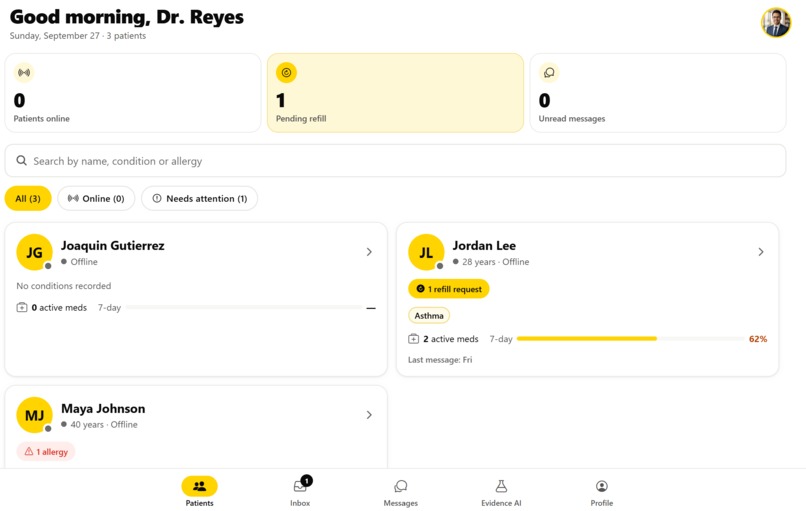Click the Asthma condition tag

coord(429,316)
